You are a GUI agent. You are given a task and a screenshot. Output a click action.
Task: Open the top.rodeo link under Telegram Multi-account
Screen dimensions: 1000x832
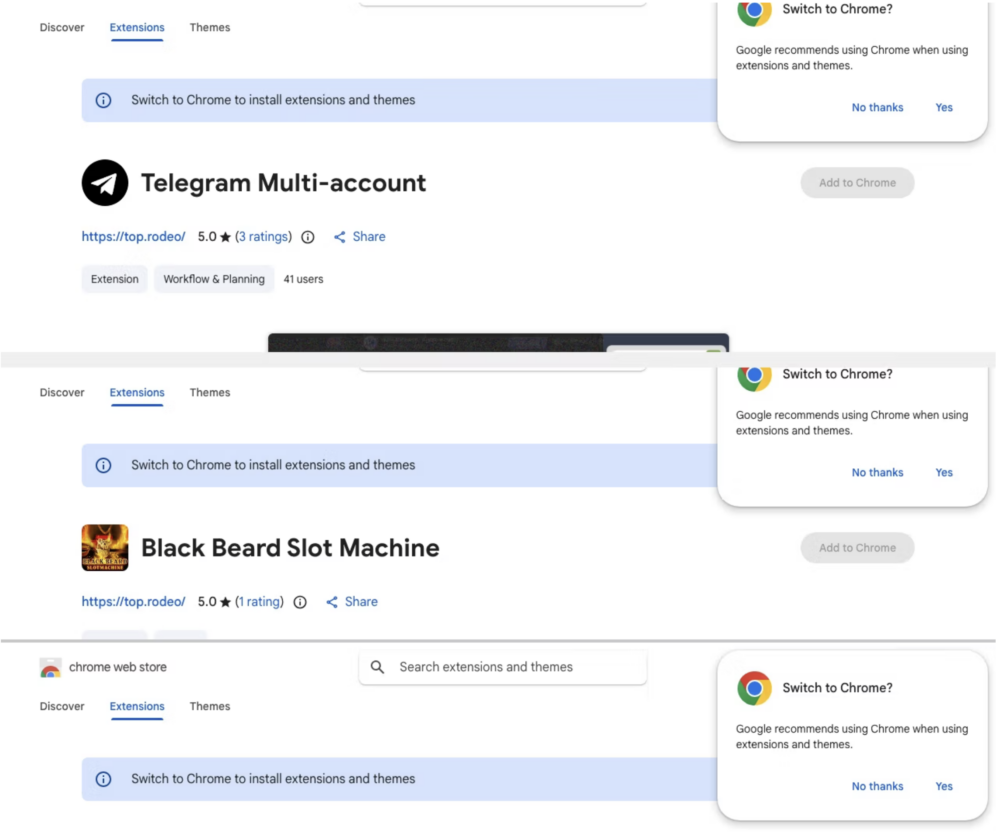click(x=134, y=237)
